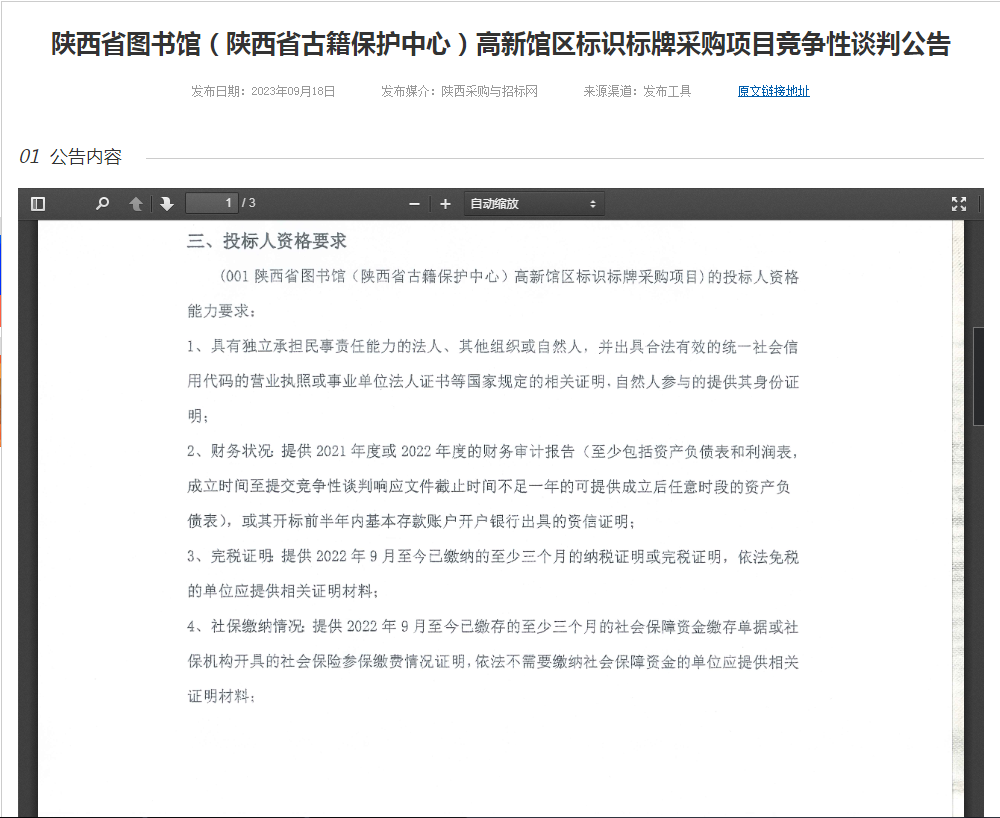Zoom out with the minus button
This screenshot has height=818, width=1000.
(414, 204)
